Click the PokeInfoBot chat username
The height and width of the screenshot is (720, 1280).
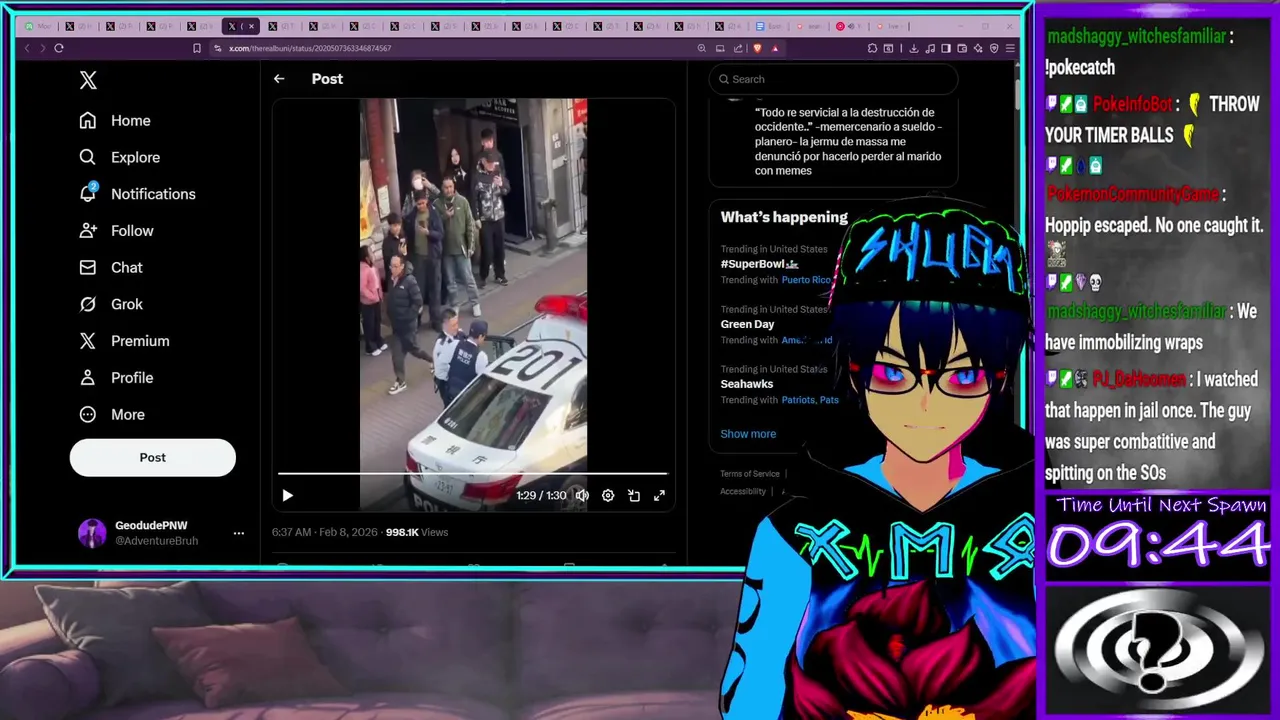[x=1132, y=104]
